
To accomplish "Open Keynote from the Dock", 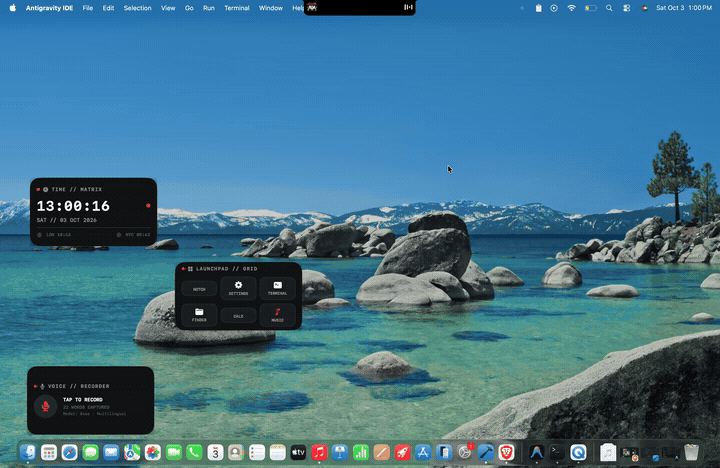I will tap(340, 452).
